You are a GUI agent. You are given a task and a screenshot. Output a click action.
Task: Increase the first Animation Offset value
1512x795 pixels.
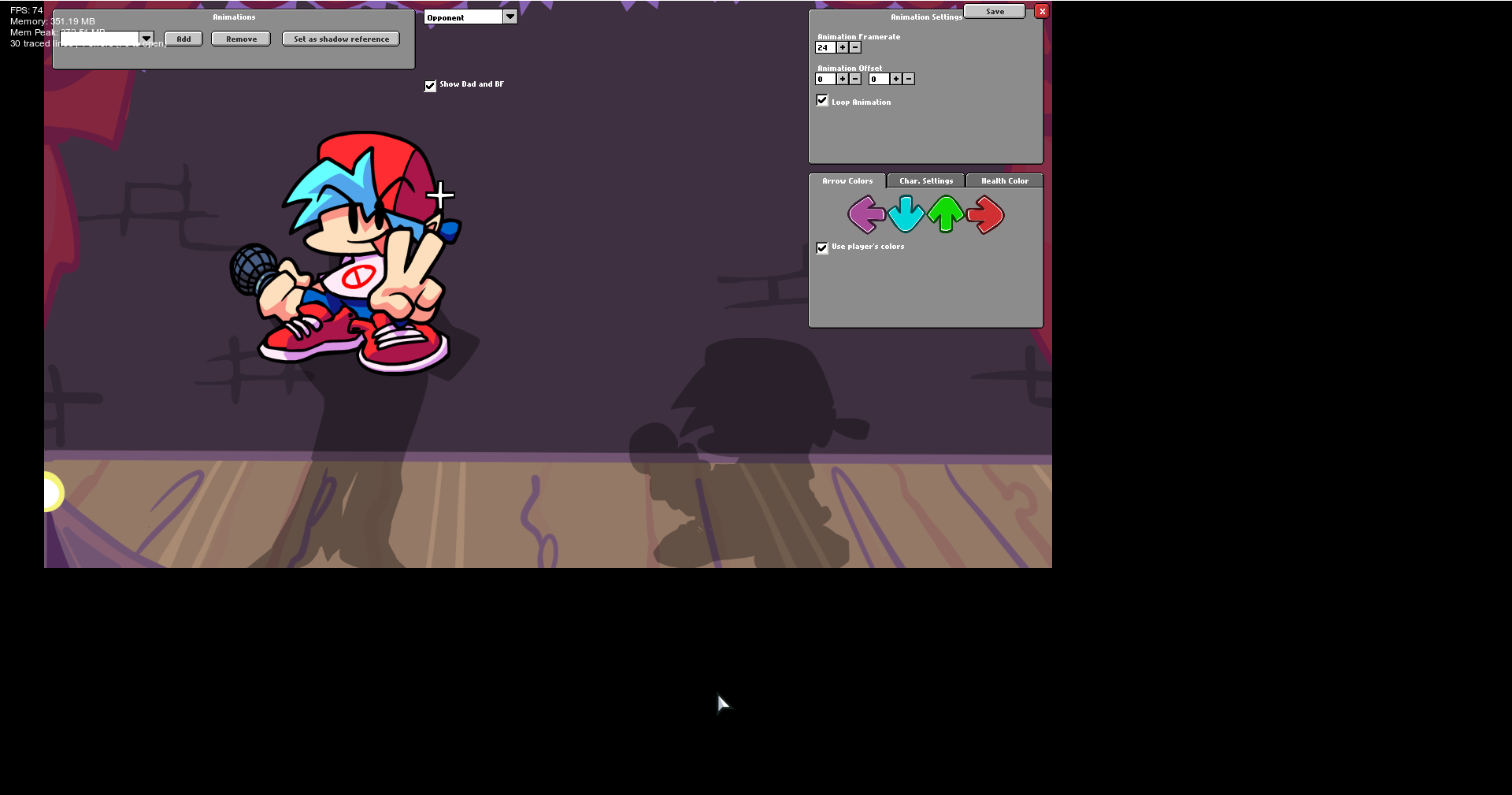coord(842,79)
